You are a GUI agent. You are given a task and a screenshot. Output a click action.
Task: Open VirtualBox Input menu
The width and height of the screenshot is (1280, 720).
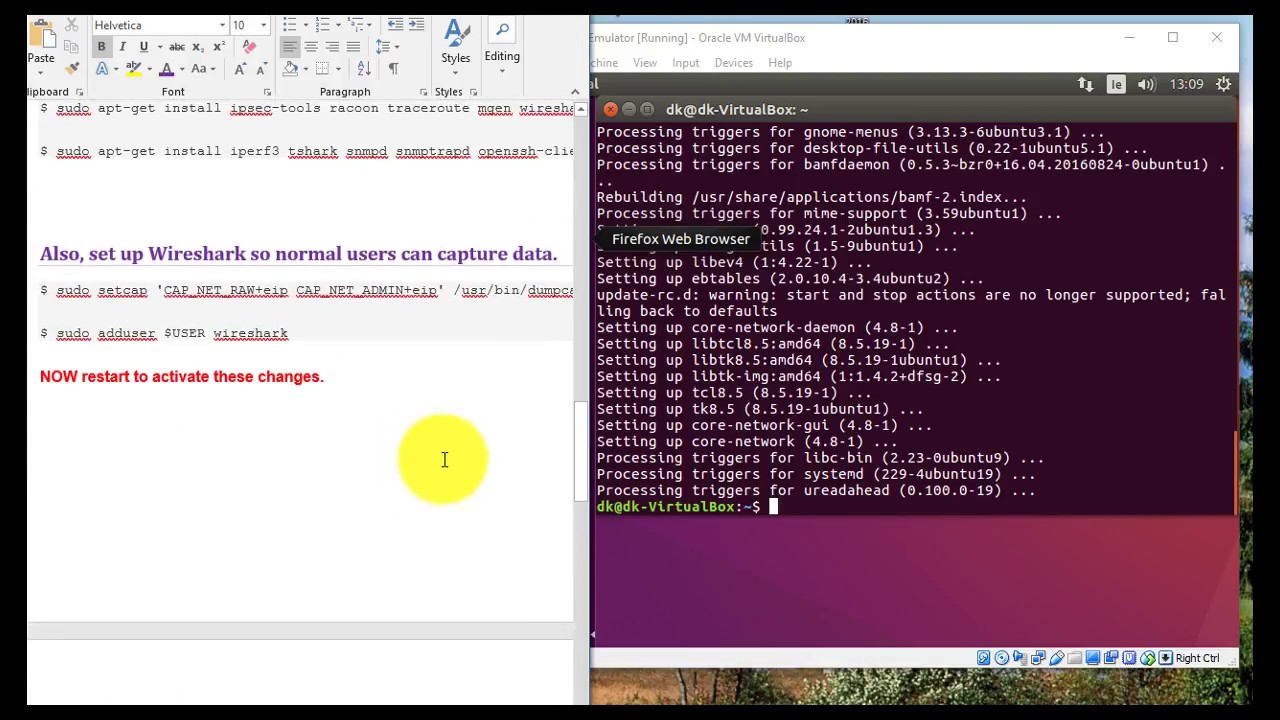tap(686, 63)
